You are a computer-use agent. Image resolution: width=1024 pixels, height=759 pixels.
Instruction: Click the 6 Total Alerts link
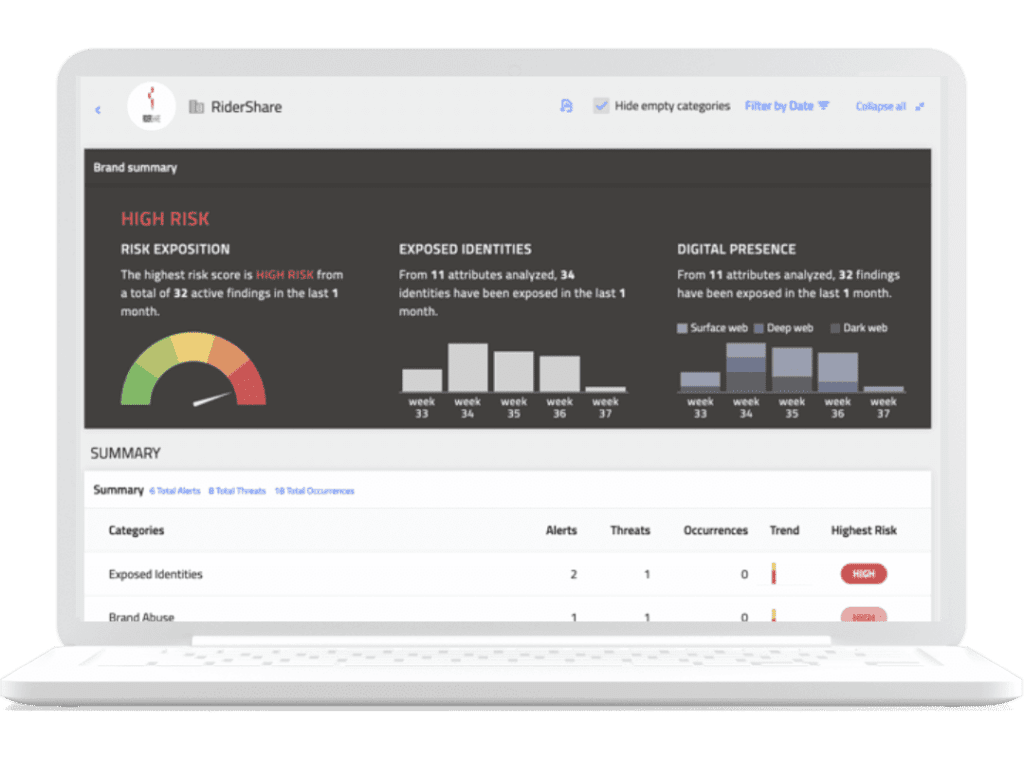pos(175,491)
